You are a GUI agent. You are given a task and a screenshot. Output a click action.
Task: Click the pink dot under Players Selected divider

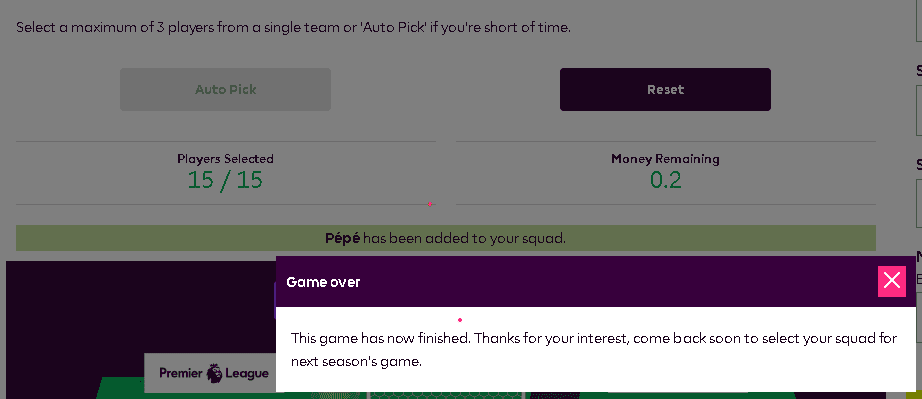(x=430, y=204)
